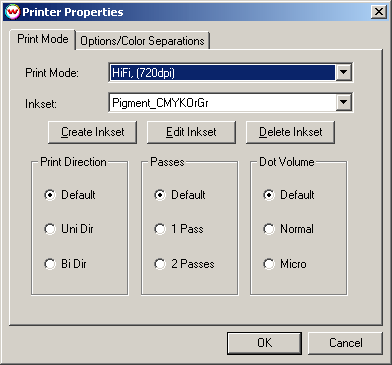Set Dot Volume to Micro
Screen dimensions: 392x365
[269, 264]
